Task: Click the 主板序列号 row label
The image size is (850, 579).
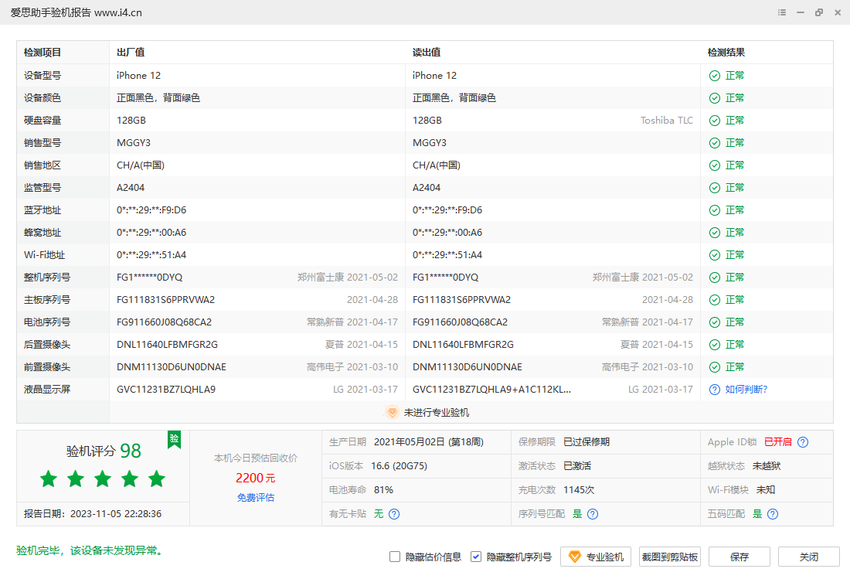Action: click(47, 300)
